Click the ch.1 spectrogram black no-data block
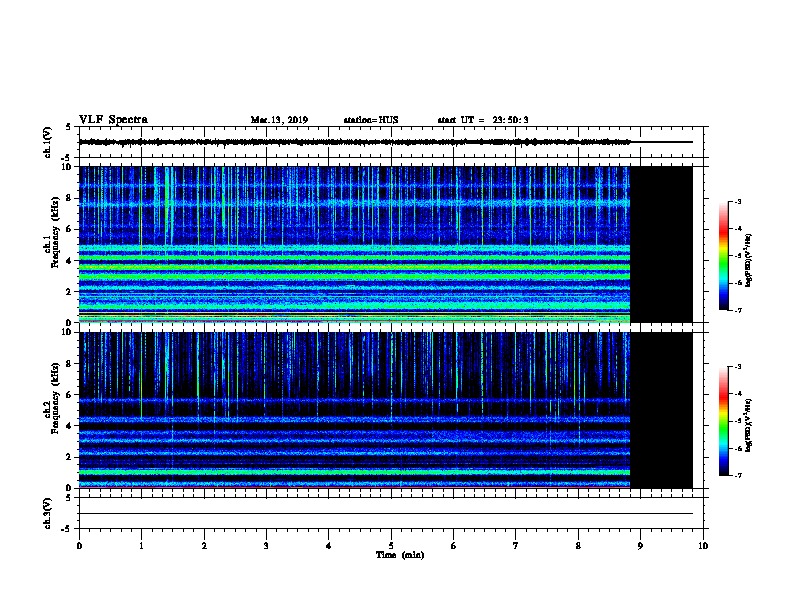Viewport: 792px width, 612px height. pos(662,244)
